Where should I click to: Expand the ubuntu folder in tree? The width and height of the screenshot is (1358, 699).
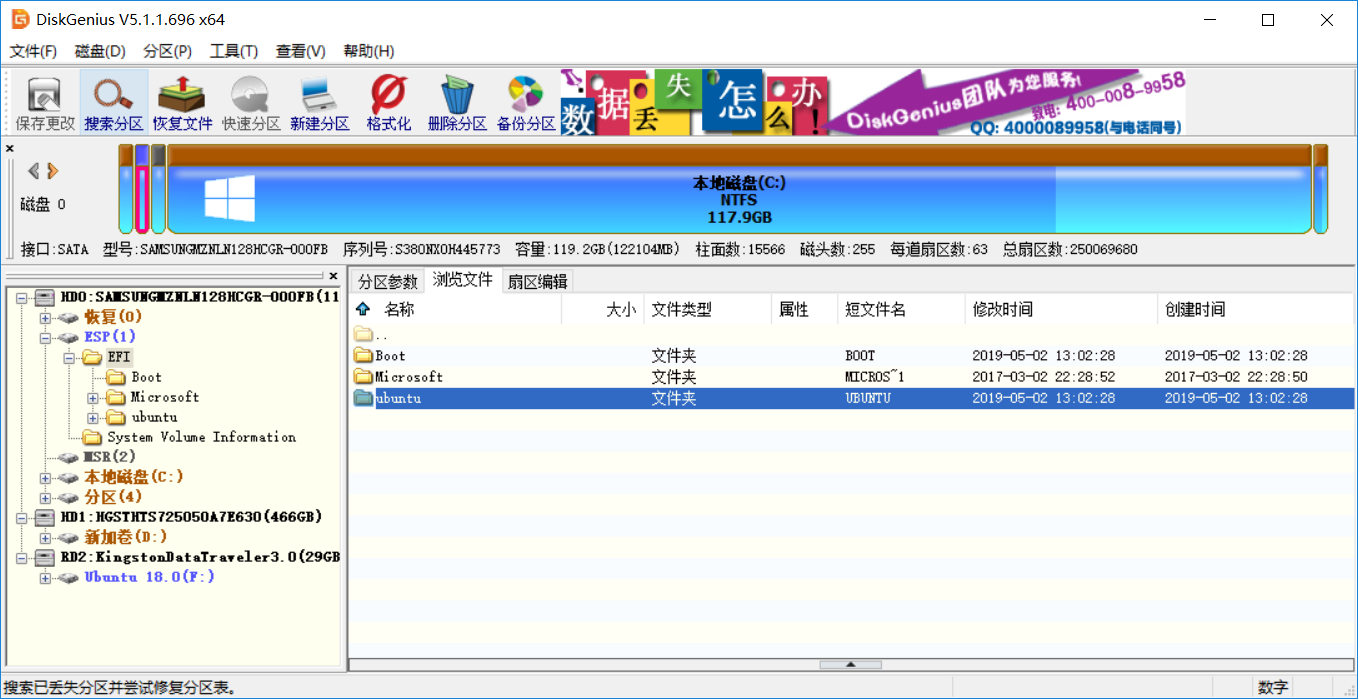tap(93, 417)
